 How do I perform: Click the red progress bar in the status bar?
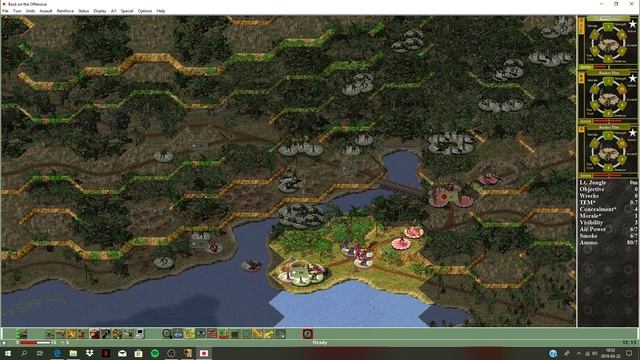tap(36, 342)
